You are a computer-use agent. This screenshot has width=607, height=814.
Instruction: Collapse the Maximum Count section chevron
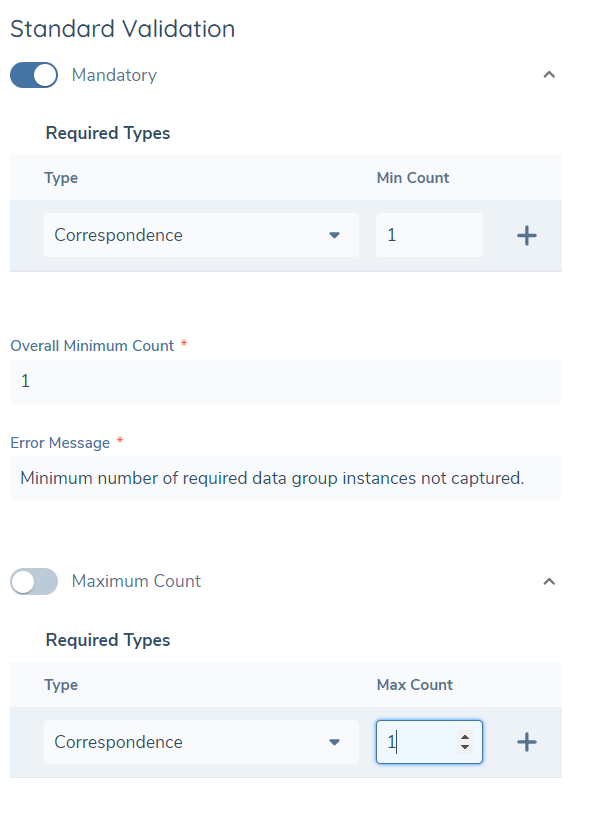[548, 581]
